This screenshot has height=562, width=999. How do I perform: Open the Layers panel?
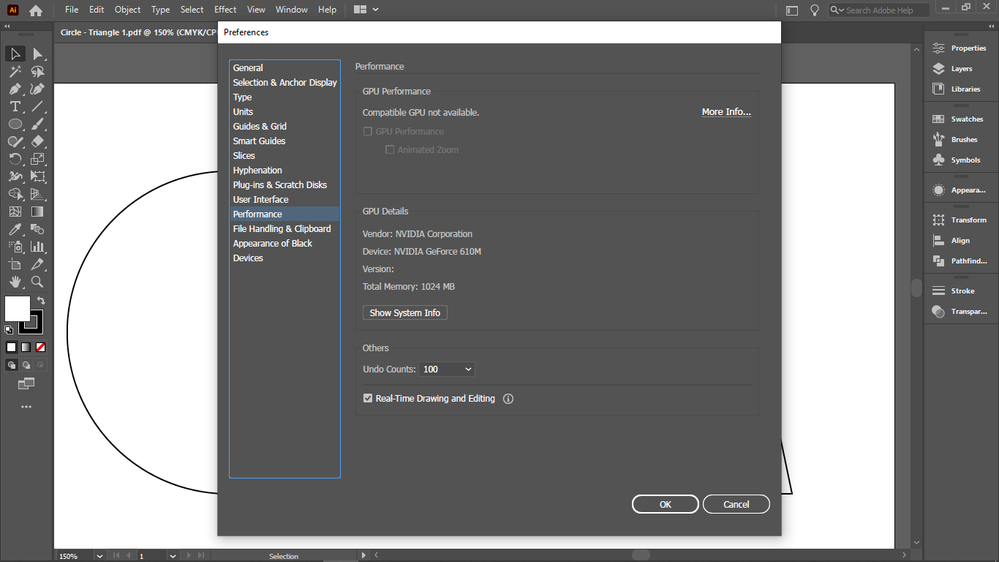point(961,69)
